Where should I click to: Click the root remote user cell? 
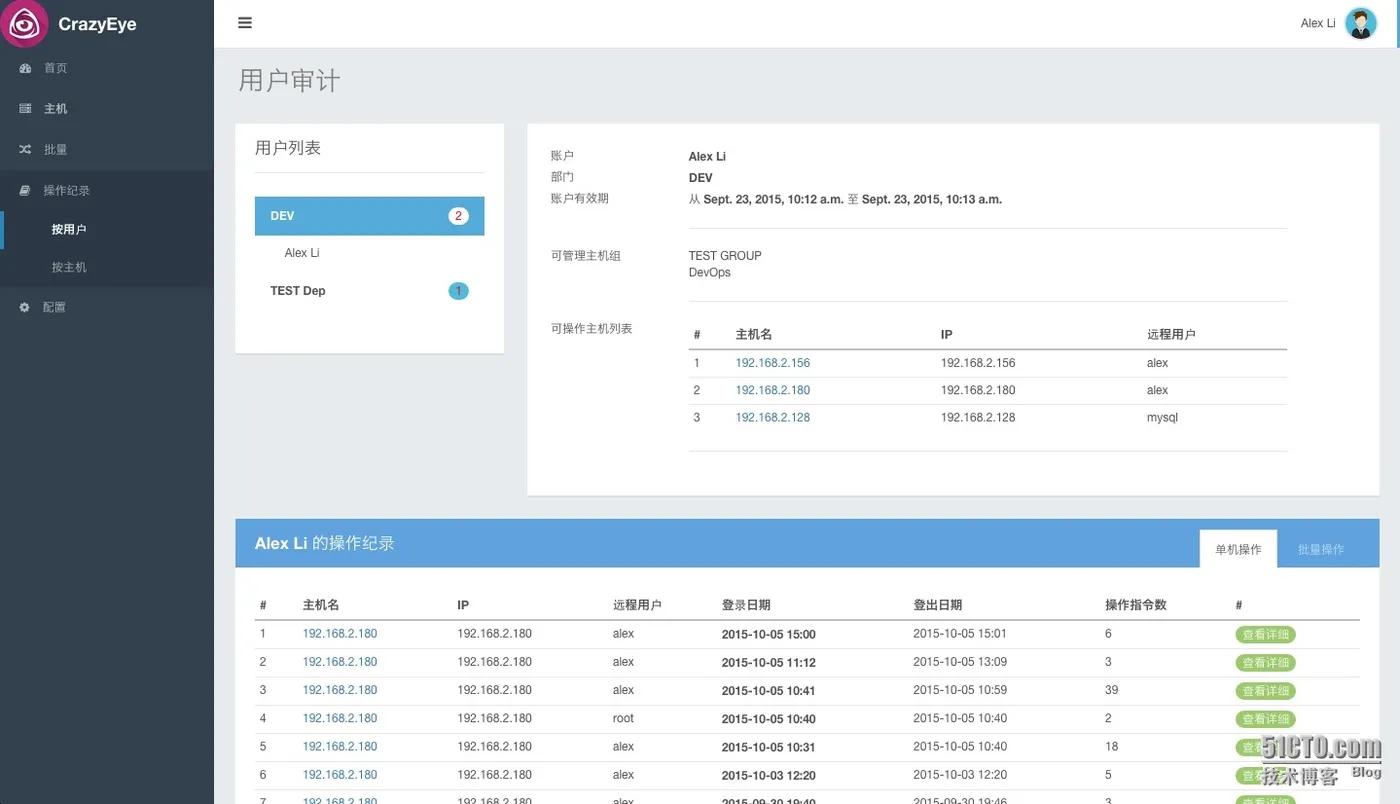[x=623, y=718]
